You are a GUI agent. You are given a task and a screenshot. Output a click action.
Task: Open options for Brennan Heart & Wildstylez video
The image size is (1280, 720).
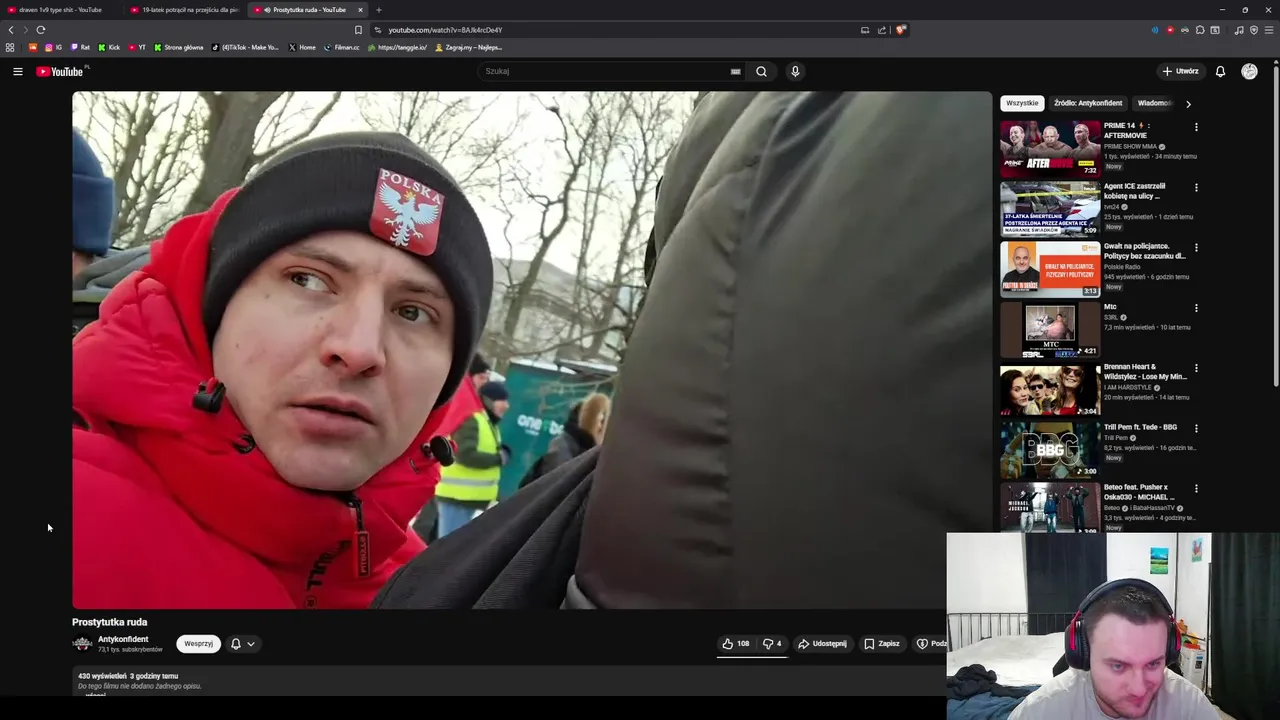coord(1196,368)
